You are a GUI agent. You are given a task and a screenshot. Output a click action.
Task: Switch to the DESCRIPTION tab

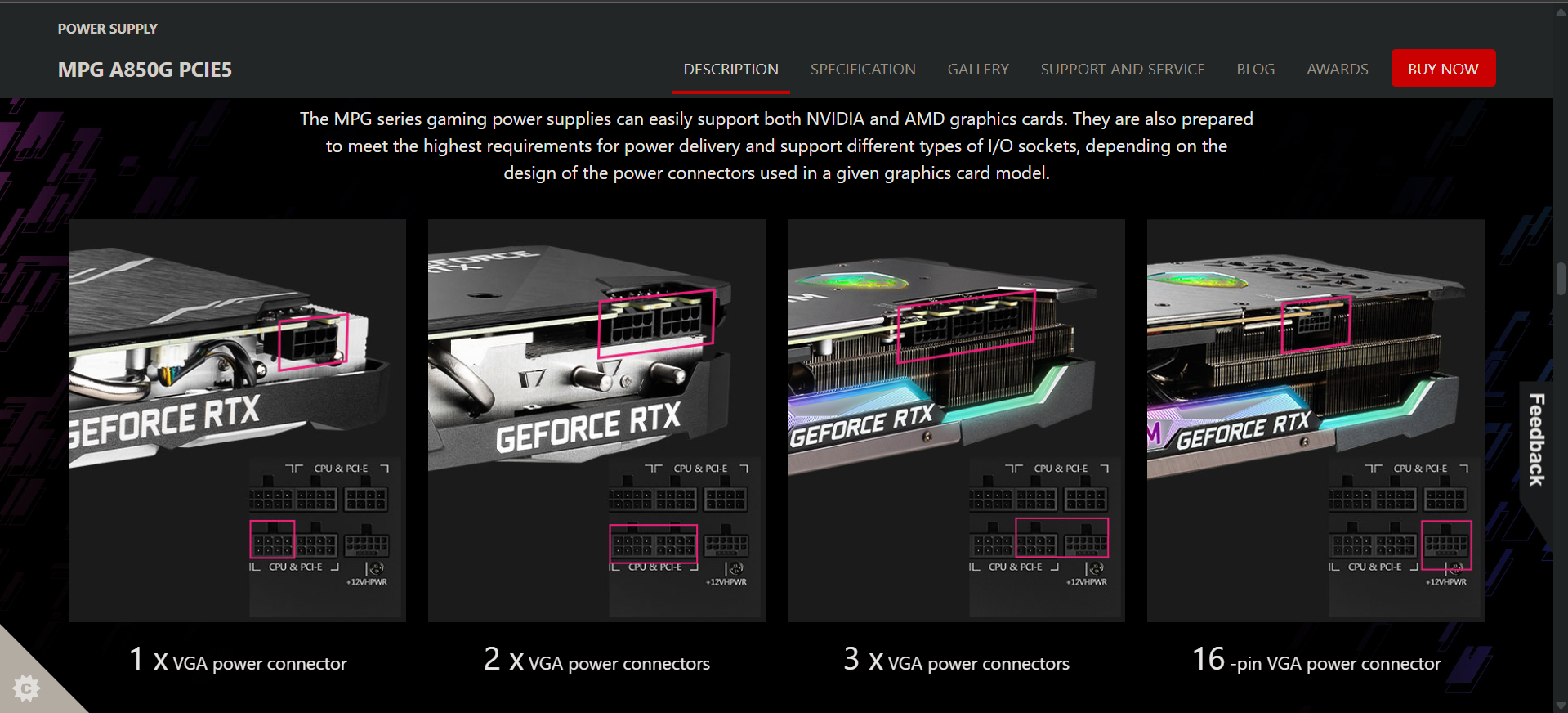730,70
